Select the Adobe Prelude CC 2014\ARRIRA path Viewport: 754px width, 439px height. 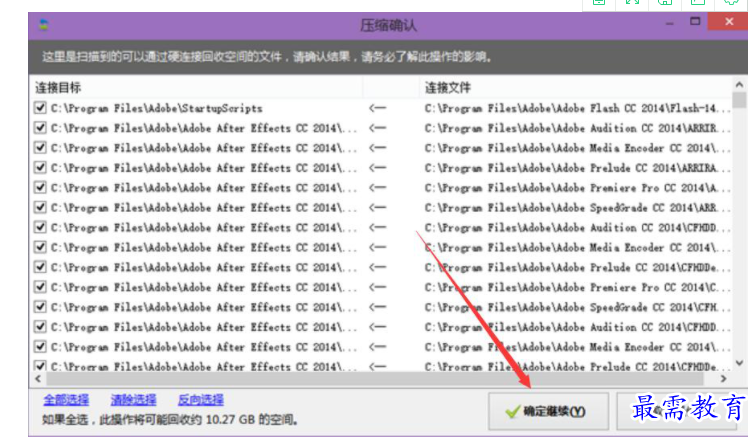(578, 168)
